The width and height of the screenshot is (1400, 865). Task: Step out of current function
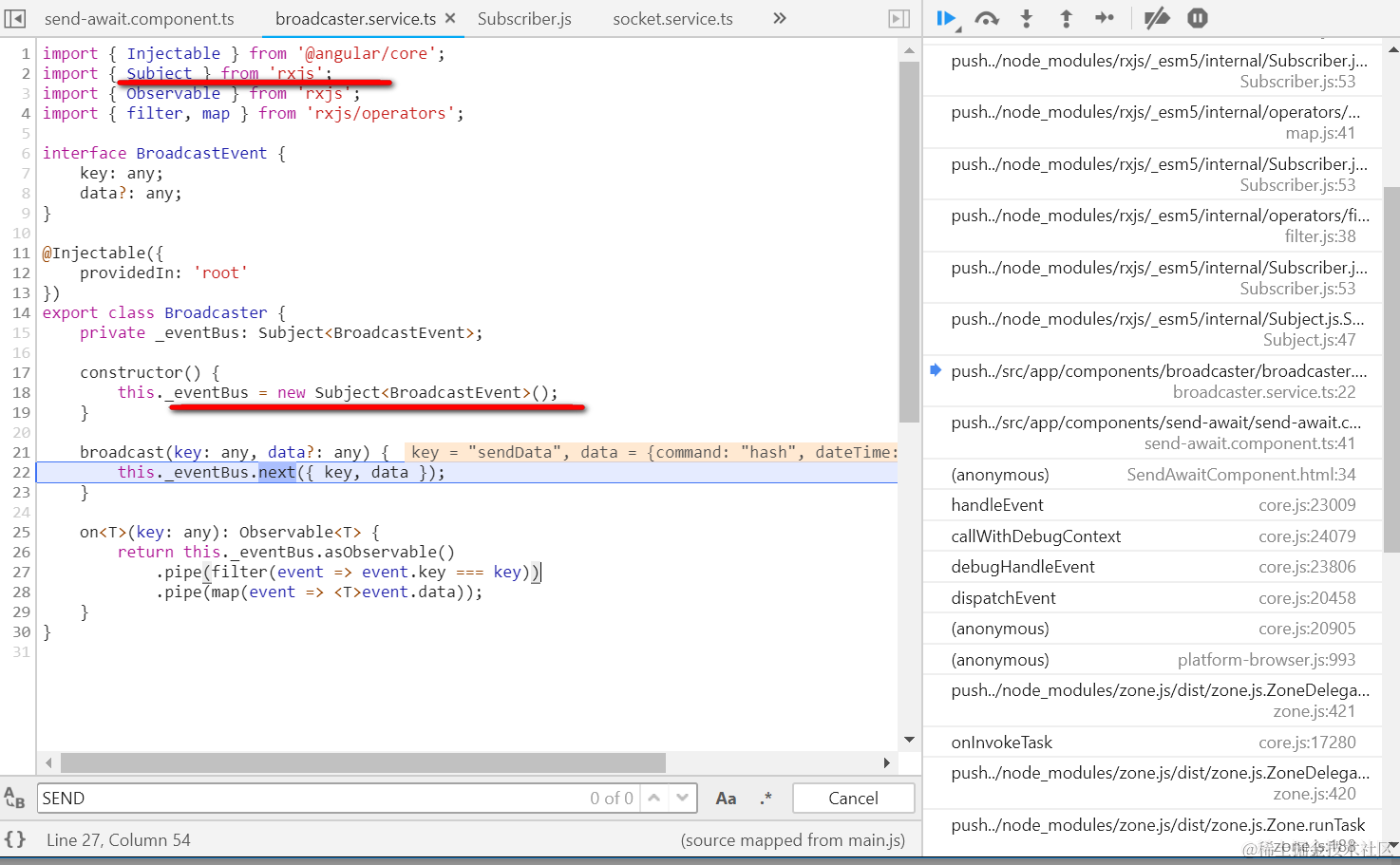pos(1066,18)
